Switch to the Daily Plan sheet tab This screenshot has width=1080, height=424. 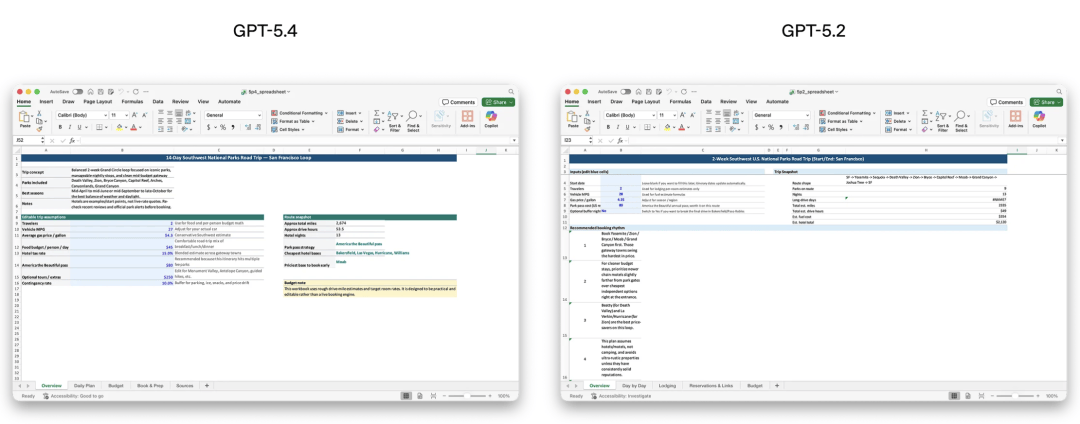(84, 385)
